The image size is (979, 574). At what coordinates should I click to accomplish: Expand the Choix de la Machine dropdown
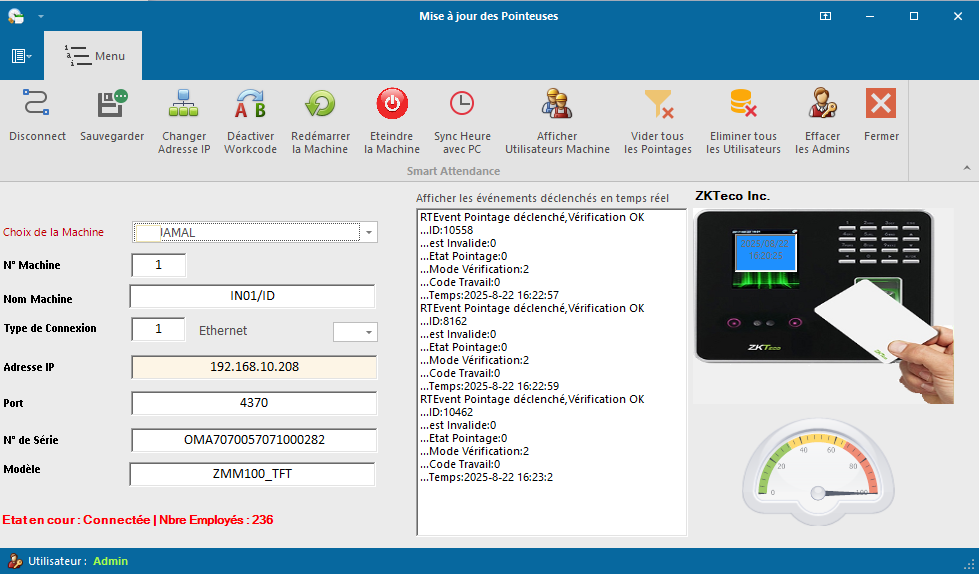(369, 232)
